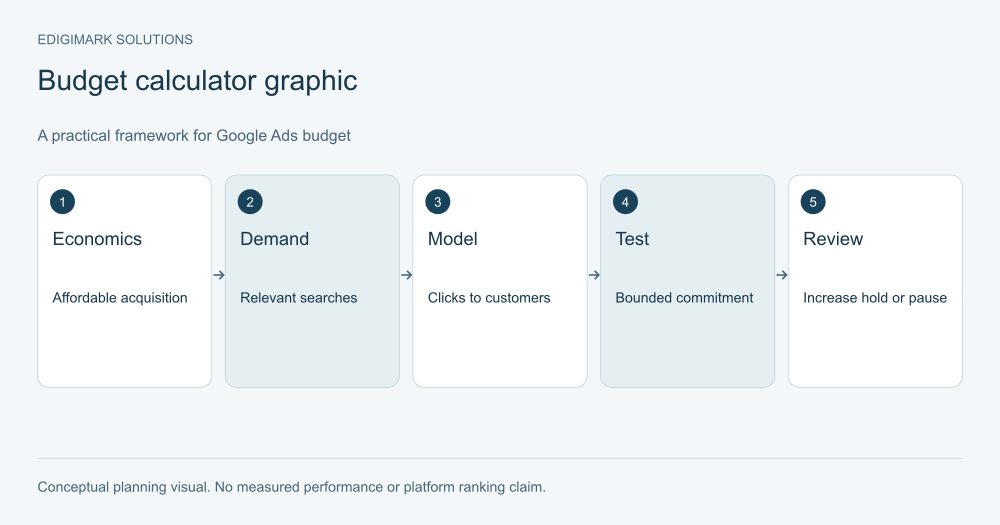Viewport: 1000px width, 525px height.
Task: Click the "Increase hold or pause" description
Action: click(x=875, y=298)
